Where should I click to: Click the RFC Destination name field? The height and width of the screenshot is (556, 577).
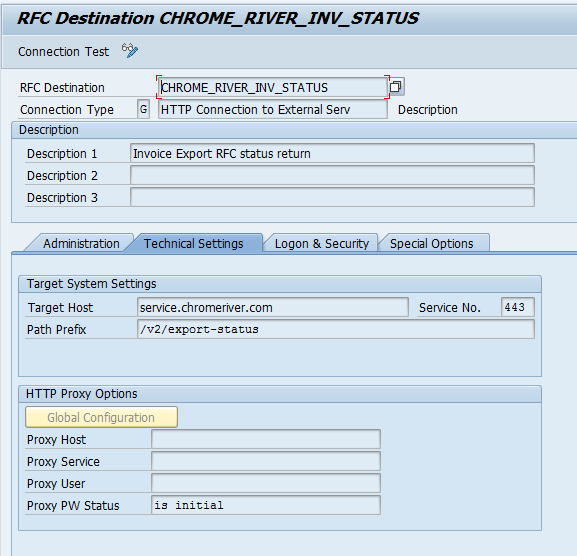coord(273,88)
